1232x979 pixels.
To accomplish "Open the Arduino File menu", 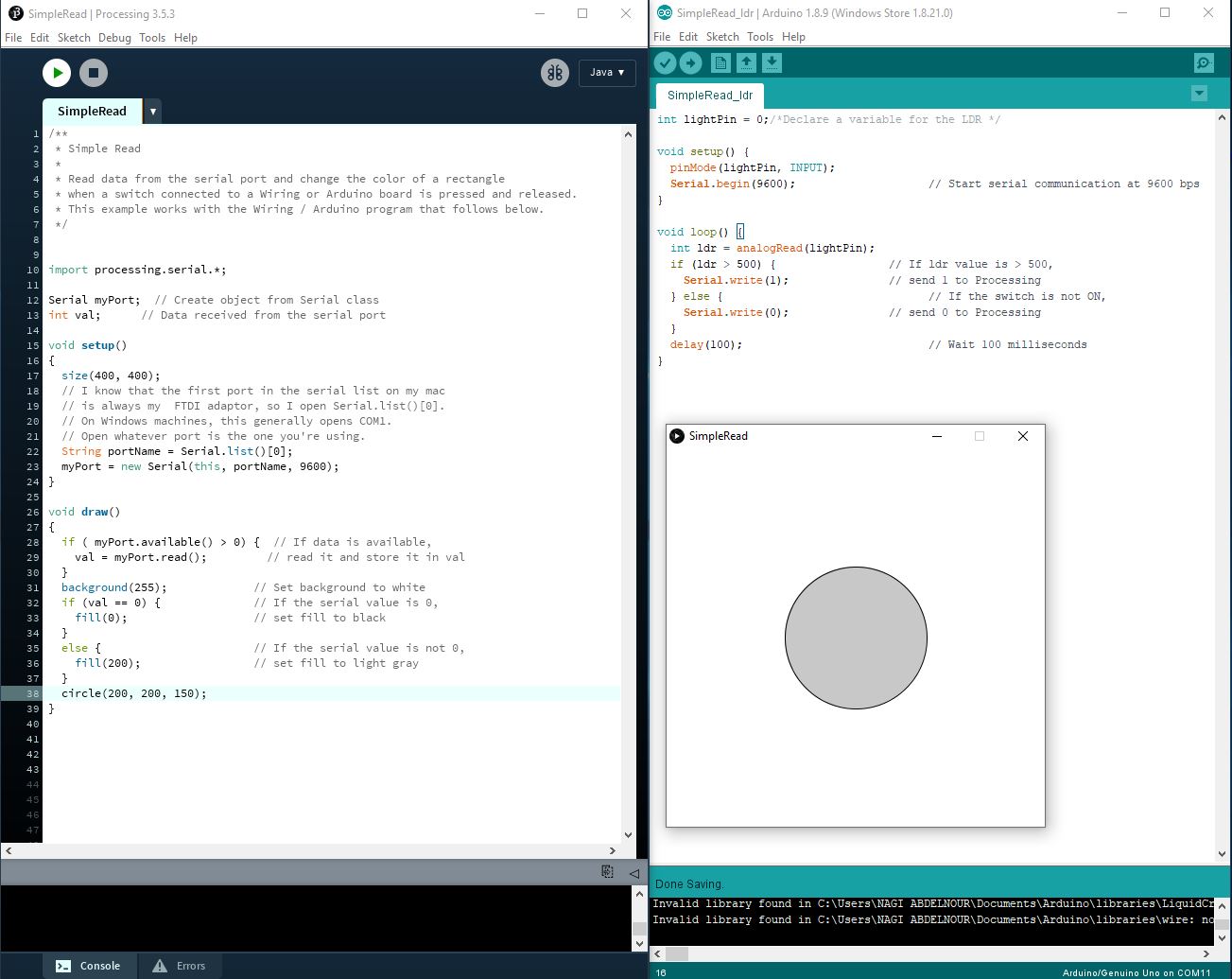I will (x=662, y=37).
